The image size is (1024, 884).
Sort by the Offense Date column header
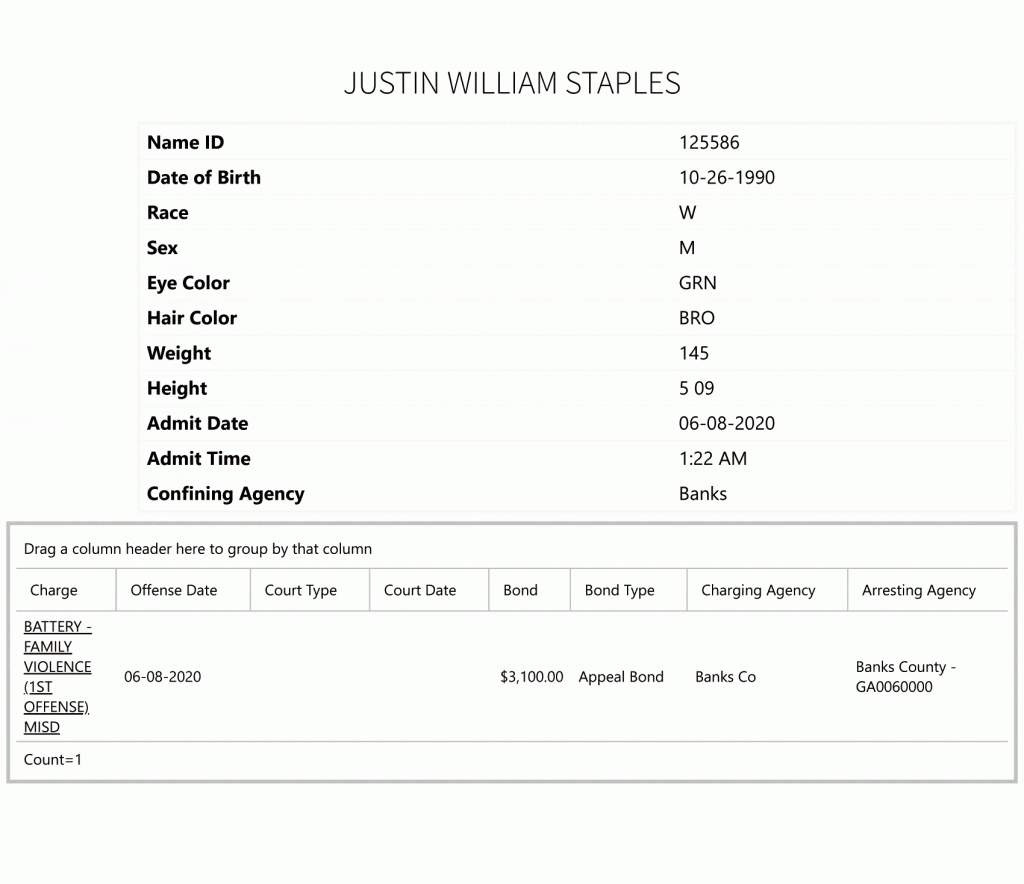point(184,590)
